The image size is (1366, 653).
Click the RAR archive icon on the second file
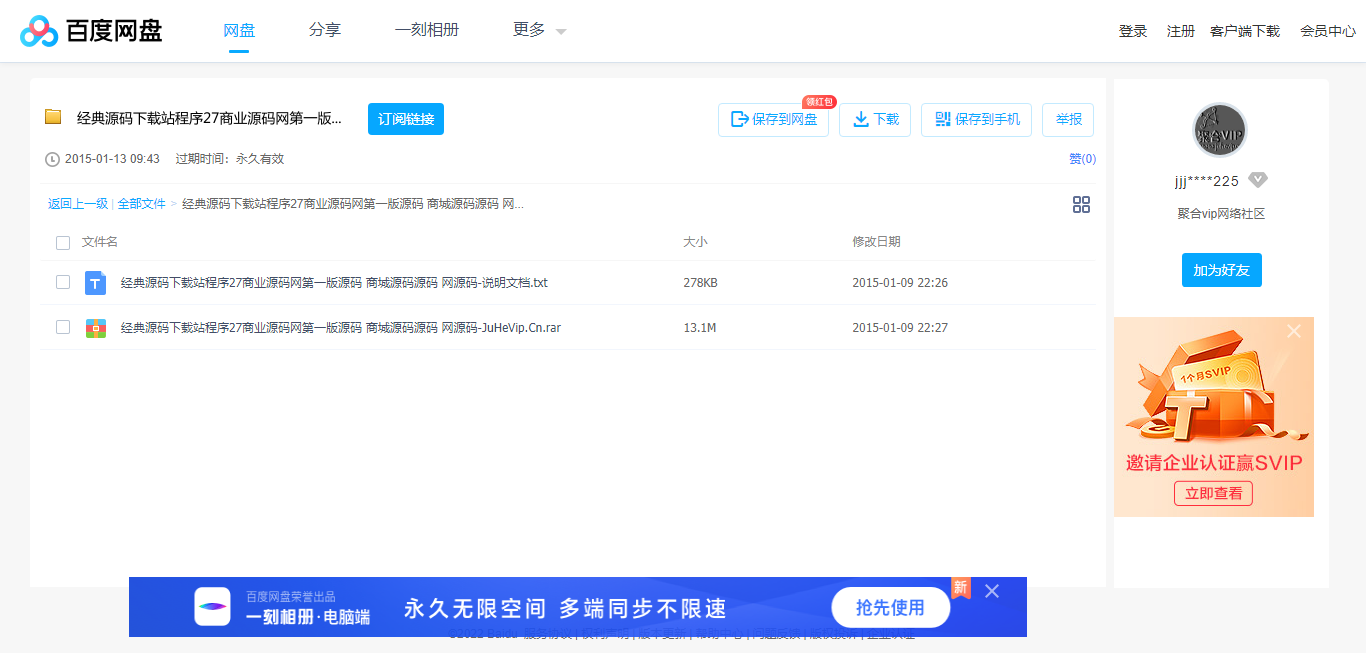[x=95, y=327]
